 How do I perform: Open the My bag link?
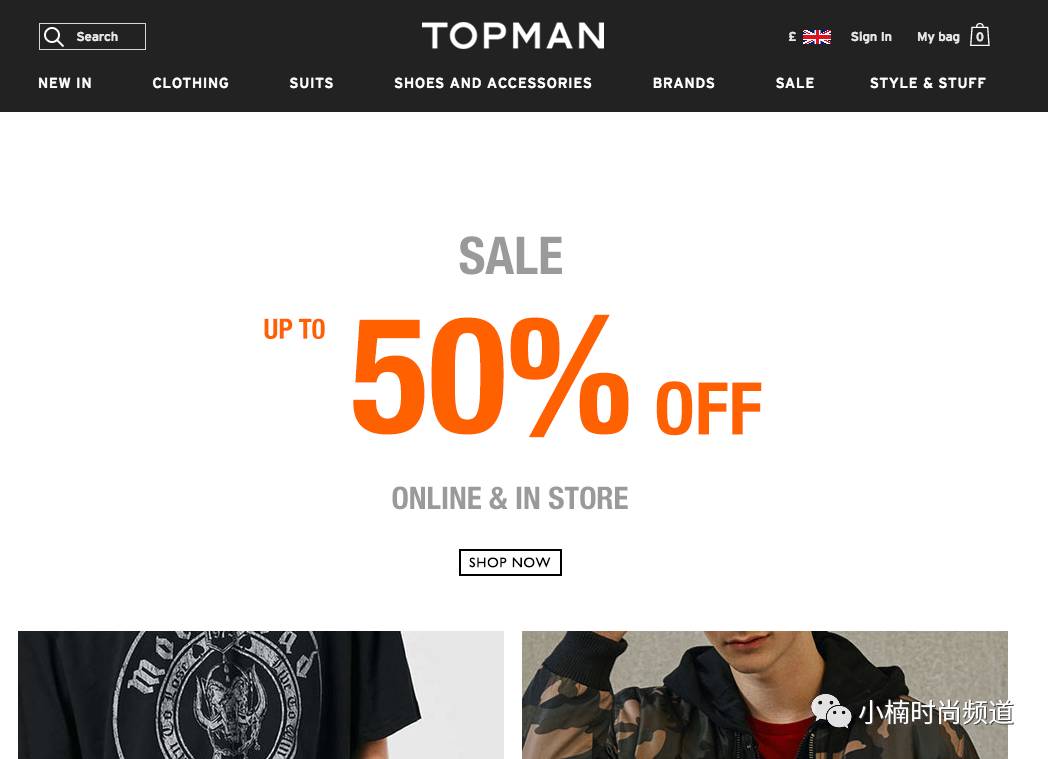[938, 37]
